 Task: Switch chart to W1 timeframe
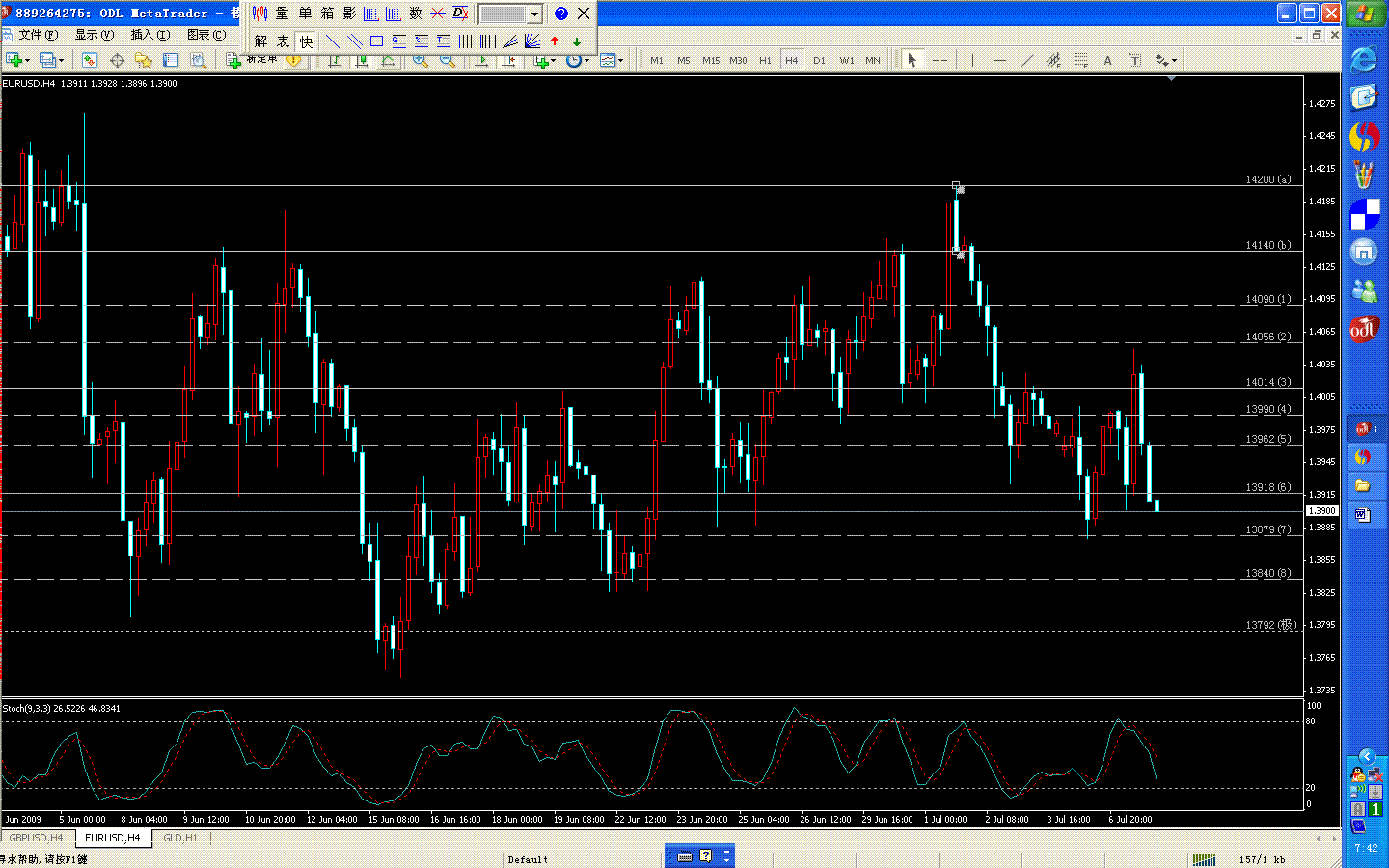click(x=846, y=60)
